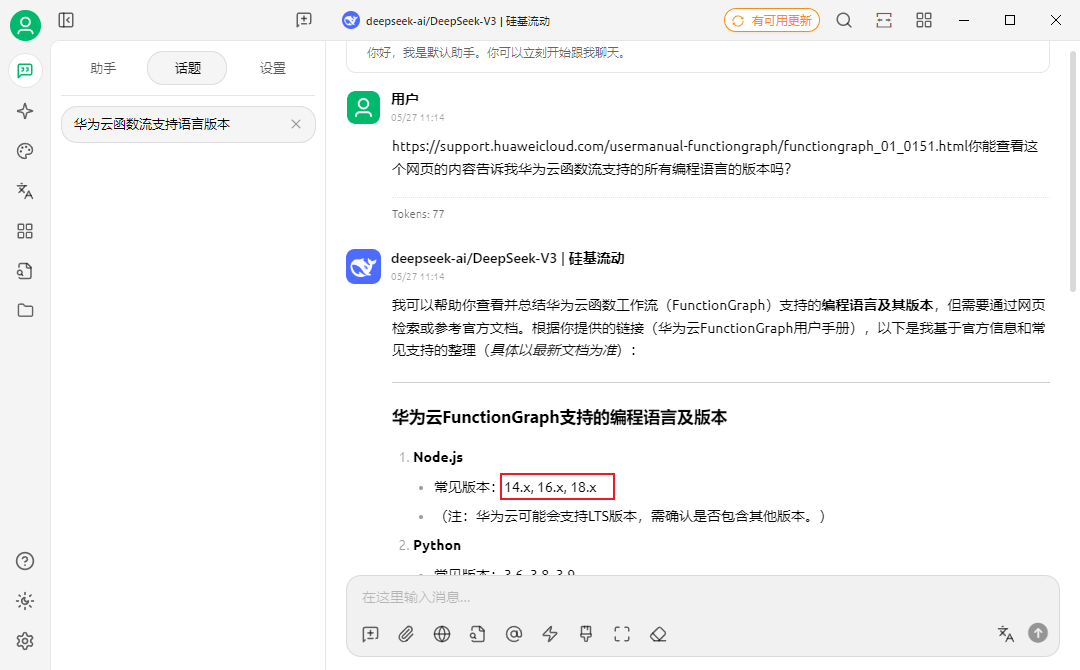Screen dimensions: 1080x670
Task: Select knowledge base icon in input toolbar
Action: click(478, 634)
